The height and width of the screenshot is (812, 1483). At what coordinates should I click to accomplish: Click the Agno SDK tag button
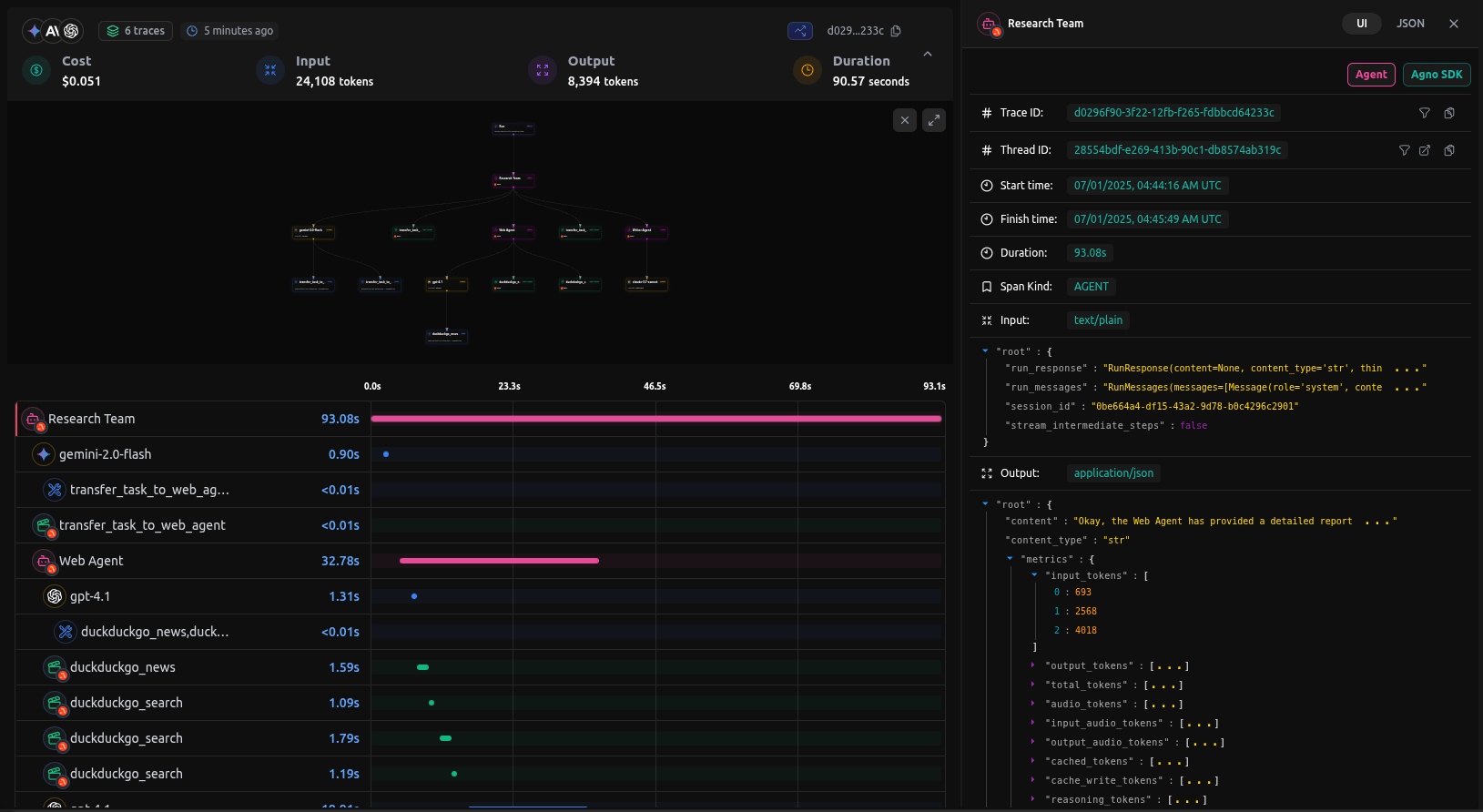pyautogui.click(x=1437, y=75)
